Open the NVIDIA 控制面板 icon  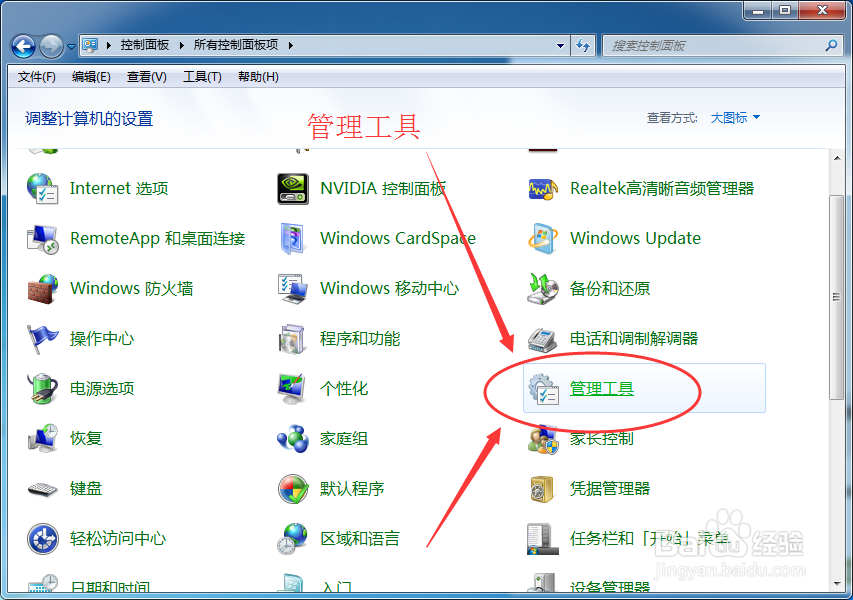pyautogui.click(x=293, y=189)
